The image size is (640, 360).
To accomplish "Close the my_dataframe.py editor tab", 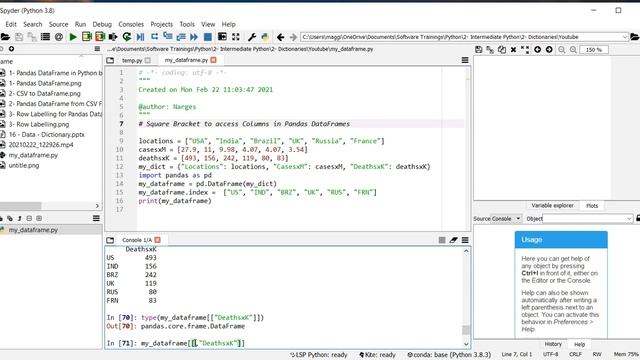I will 213,60.
